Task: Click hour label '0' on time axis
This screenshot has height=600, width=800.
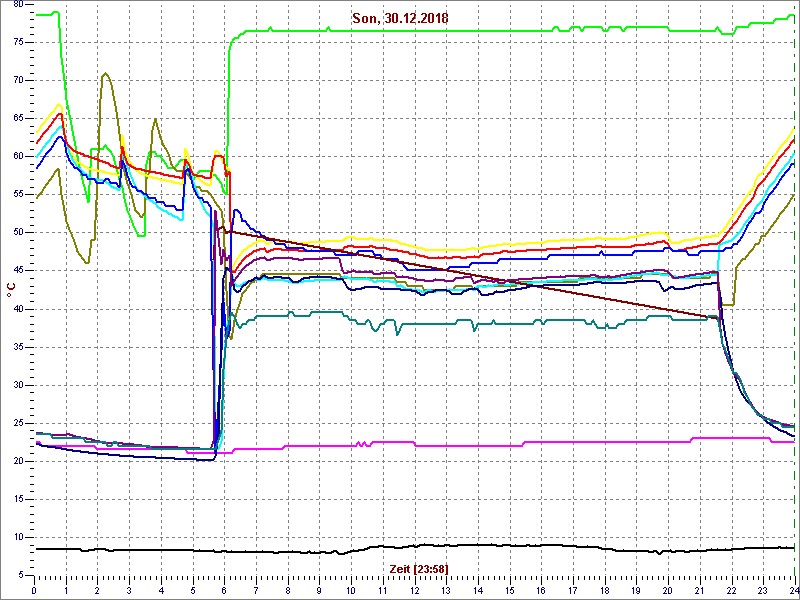Action: [x=34, y=590]
